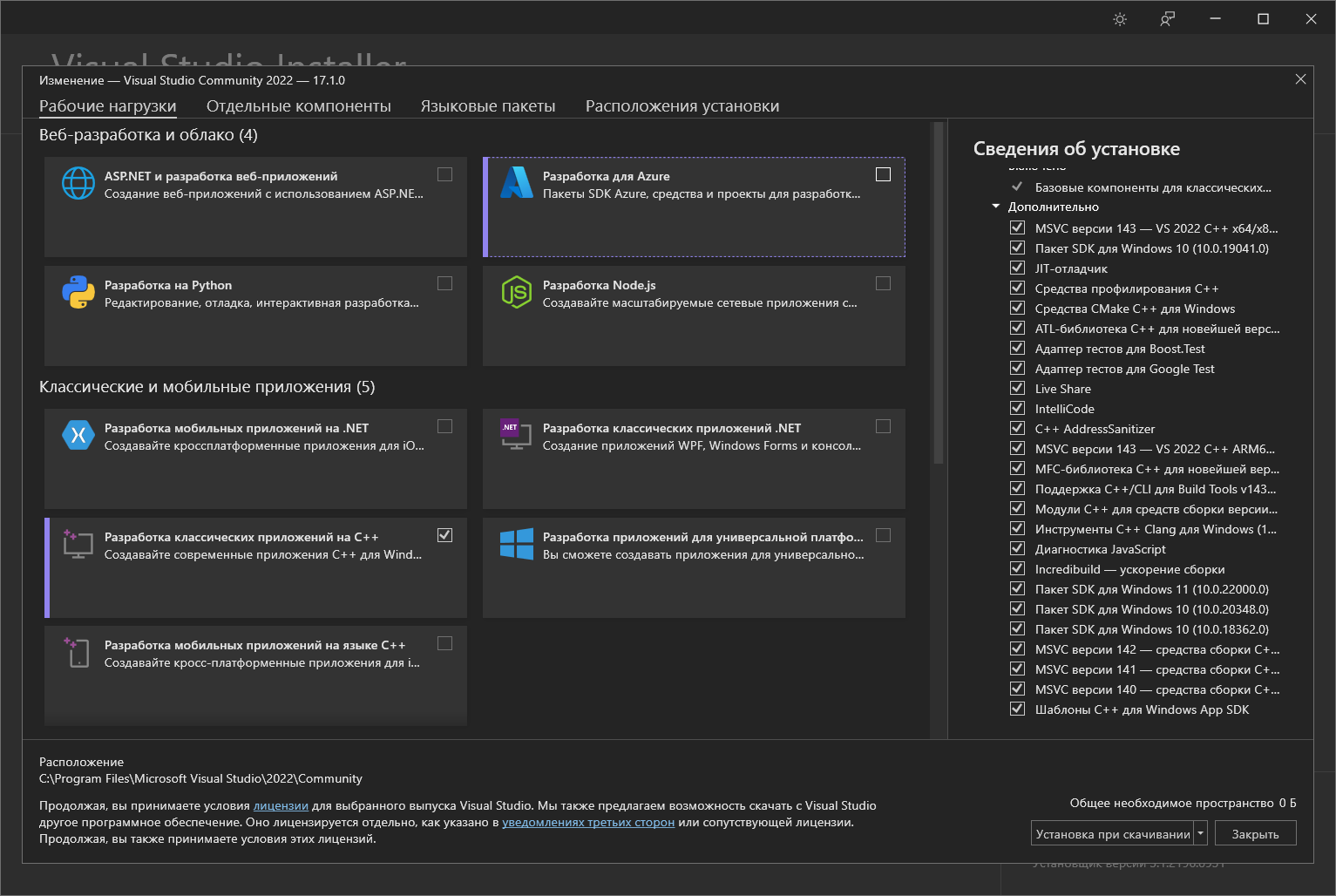Uncheck Live Share component
1336x896 pixels.
(x=1017, y=388)
